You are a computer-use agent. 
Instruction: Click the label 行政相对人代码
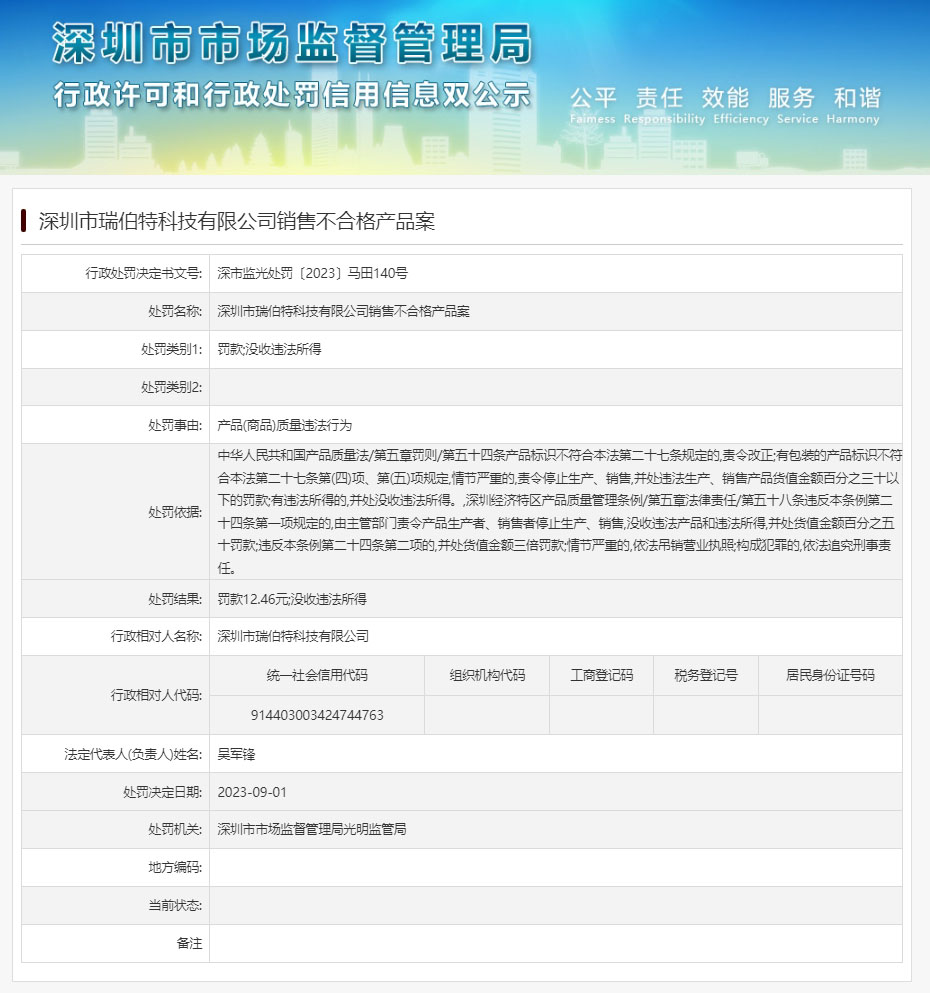point(156,695)
